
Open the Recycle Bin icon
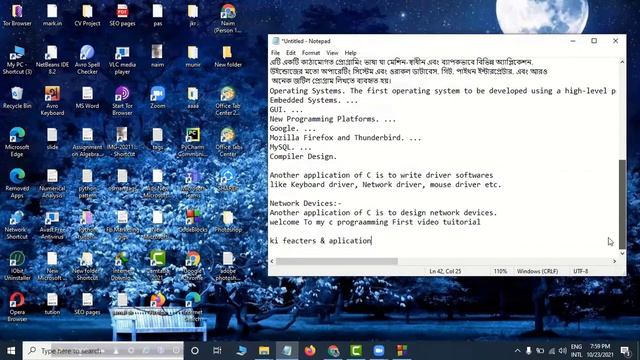tap(17, 98)
